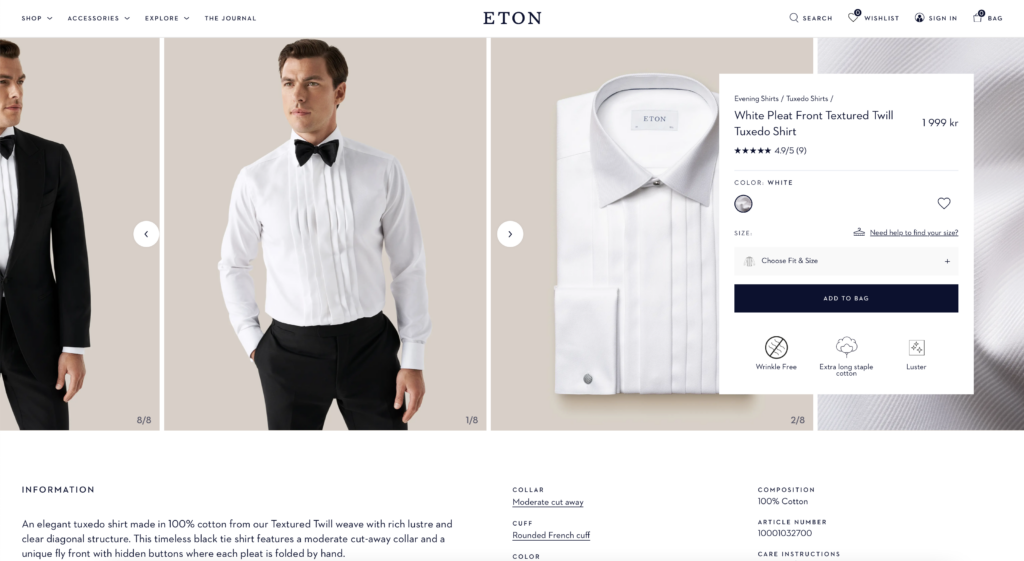1024x561 pixels.
Task: Select the White color swatch
Action: 743,204
